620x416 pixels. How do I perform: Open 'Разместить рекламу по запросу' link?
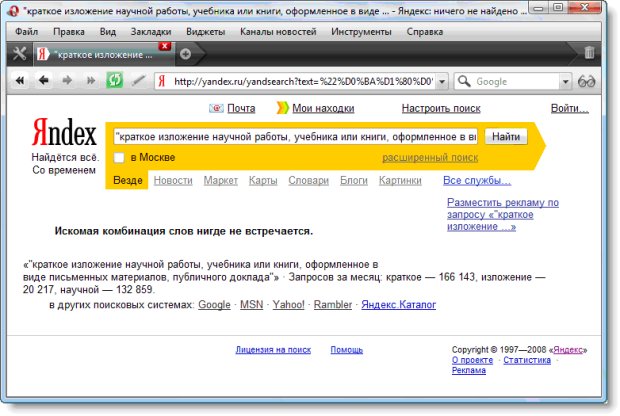503,214
